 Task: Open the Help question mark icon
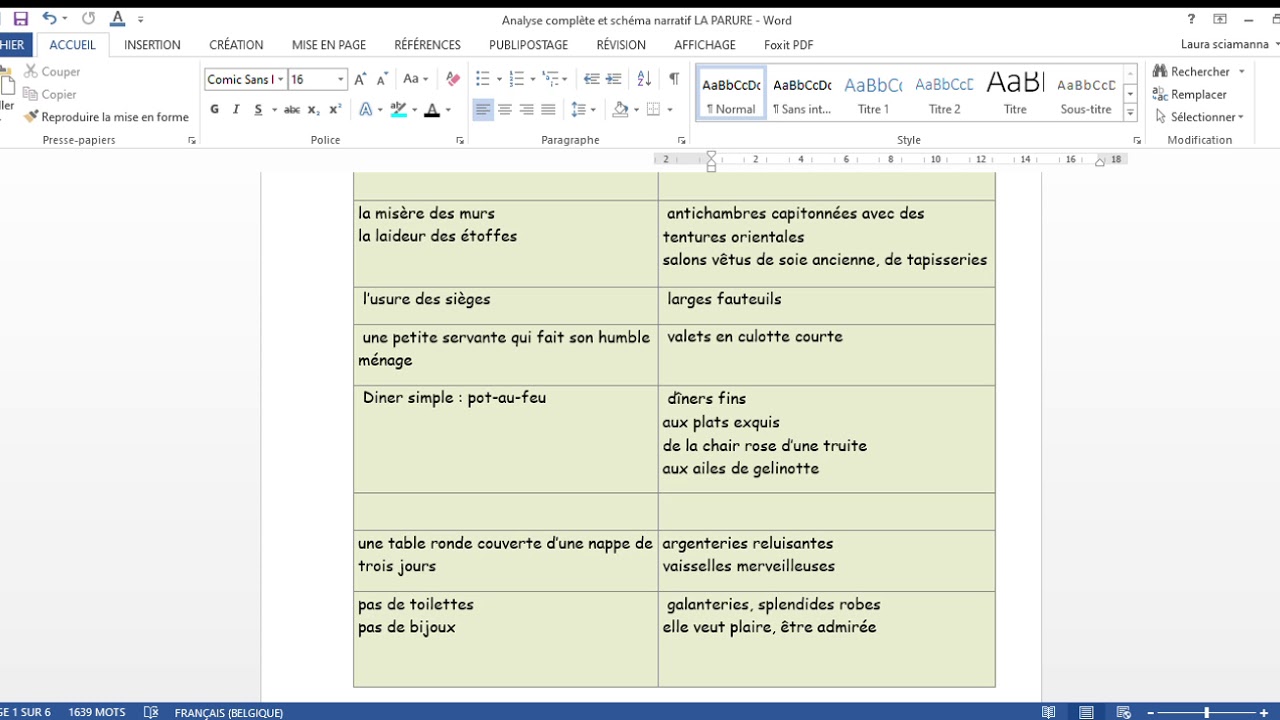[x=1191, y=19]
